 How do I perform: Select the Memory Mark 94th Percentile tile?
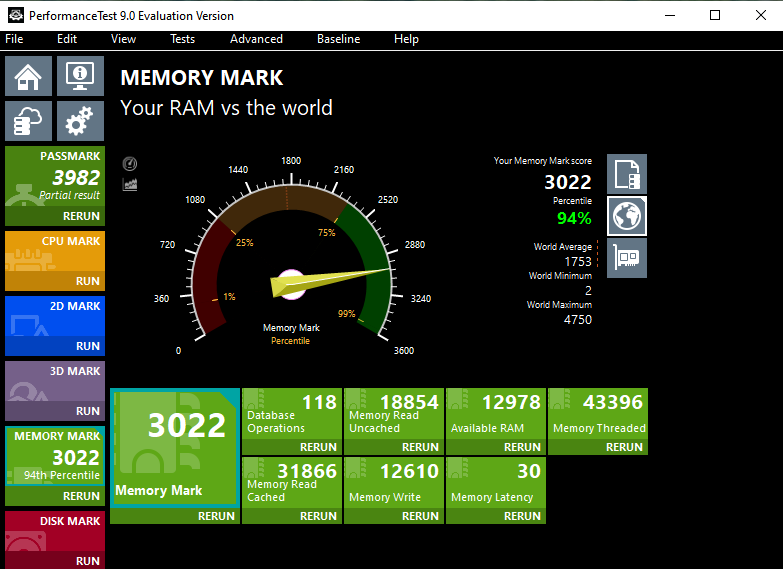pyautogui.click(x=55, y=456)
